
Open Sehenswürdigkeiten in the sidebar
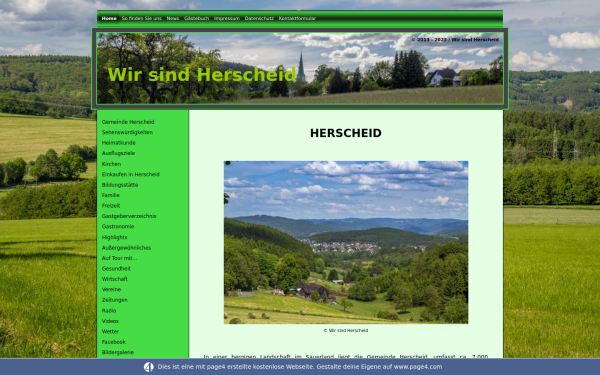click(127, 132)
